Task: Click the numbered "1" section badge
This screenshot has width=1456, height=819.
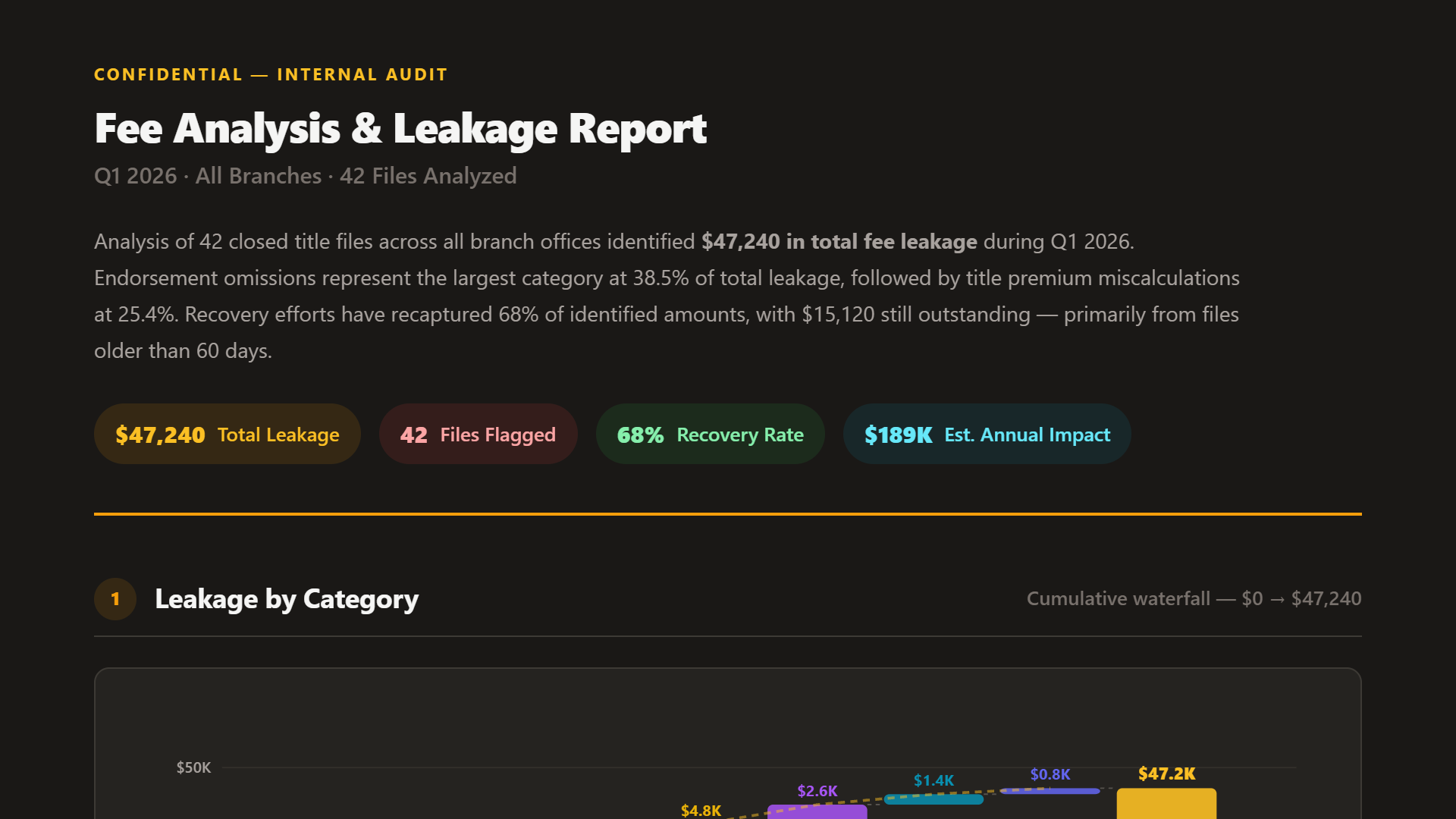Action: click(x=115, y=599)
